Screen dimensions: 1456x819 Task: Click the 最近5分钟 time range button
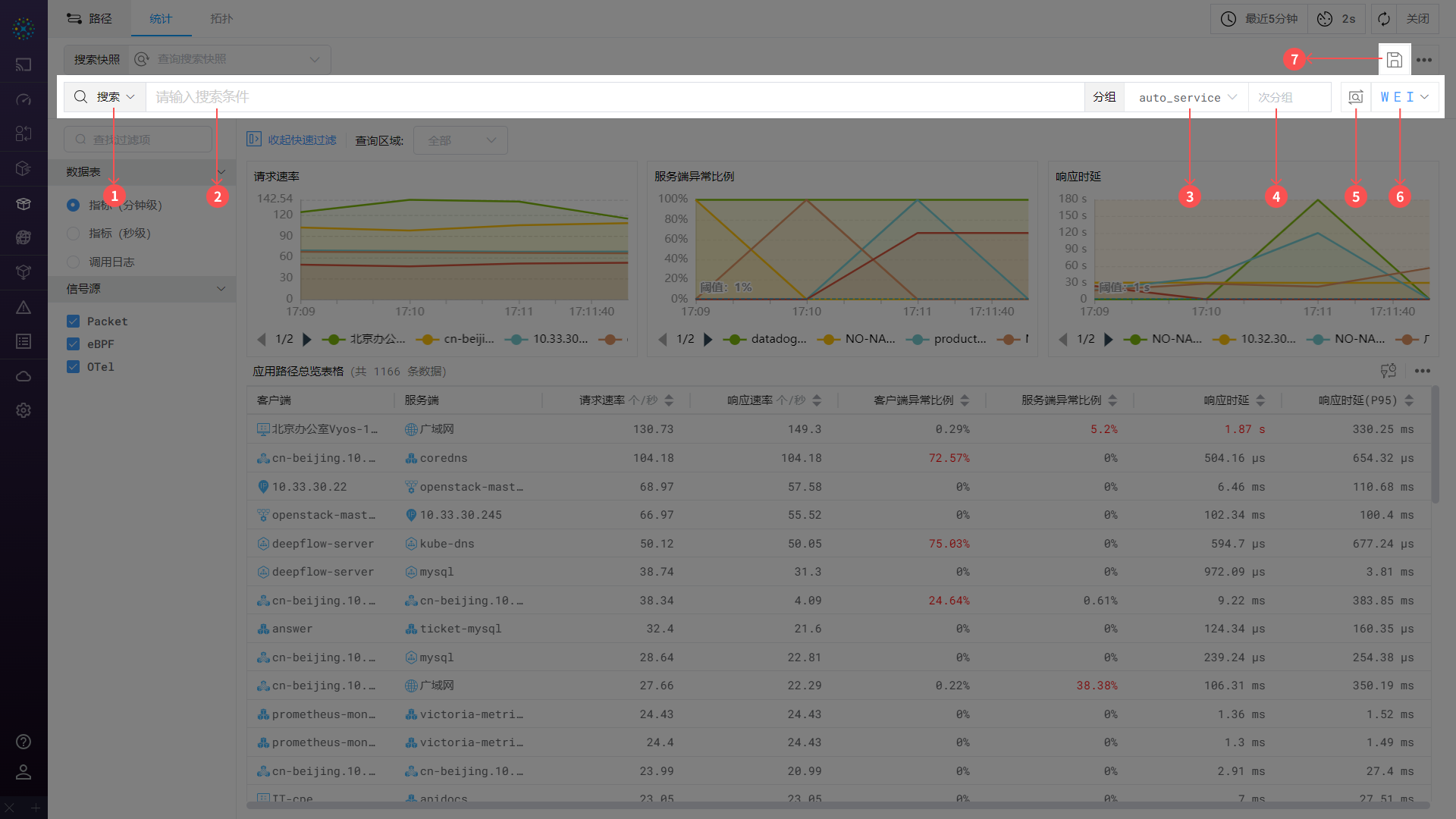1260,19
